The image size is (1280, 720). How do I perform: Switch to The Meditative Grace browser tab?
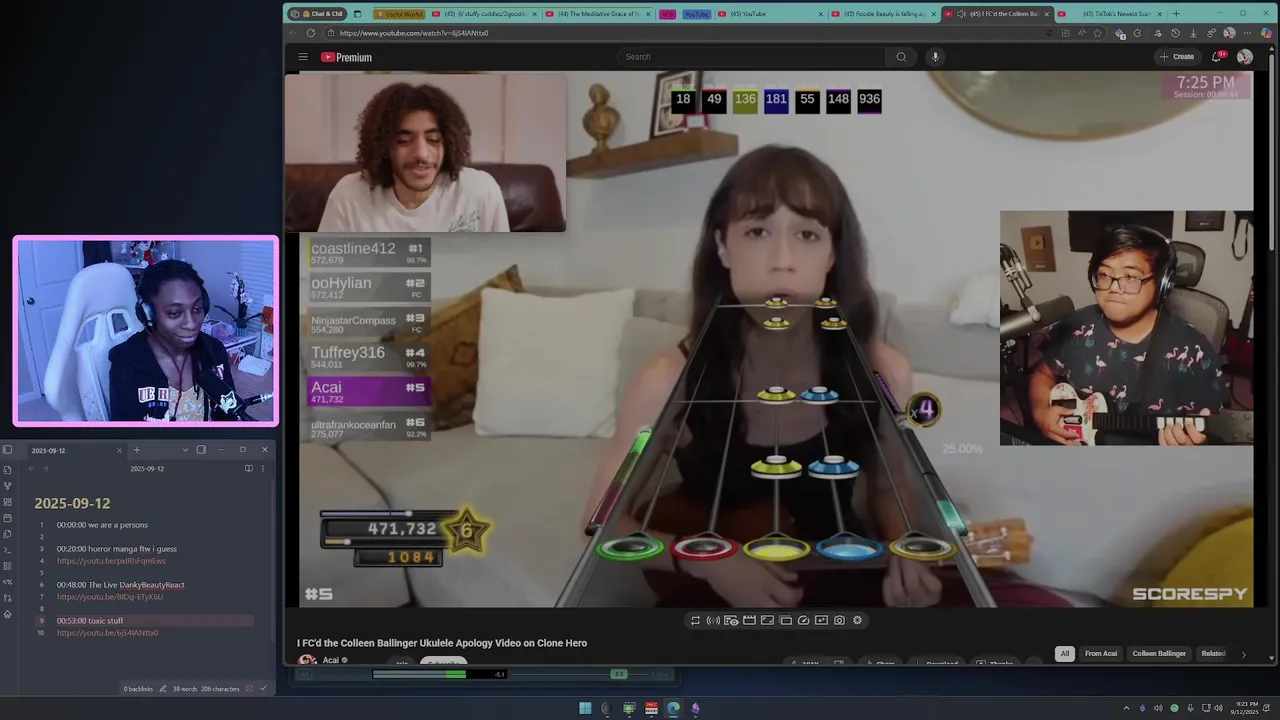[599, 14]
